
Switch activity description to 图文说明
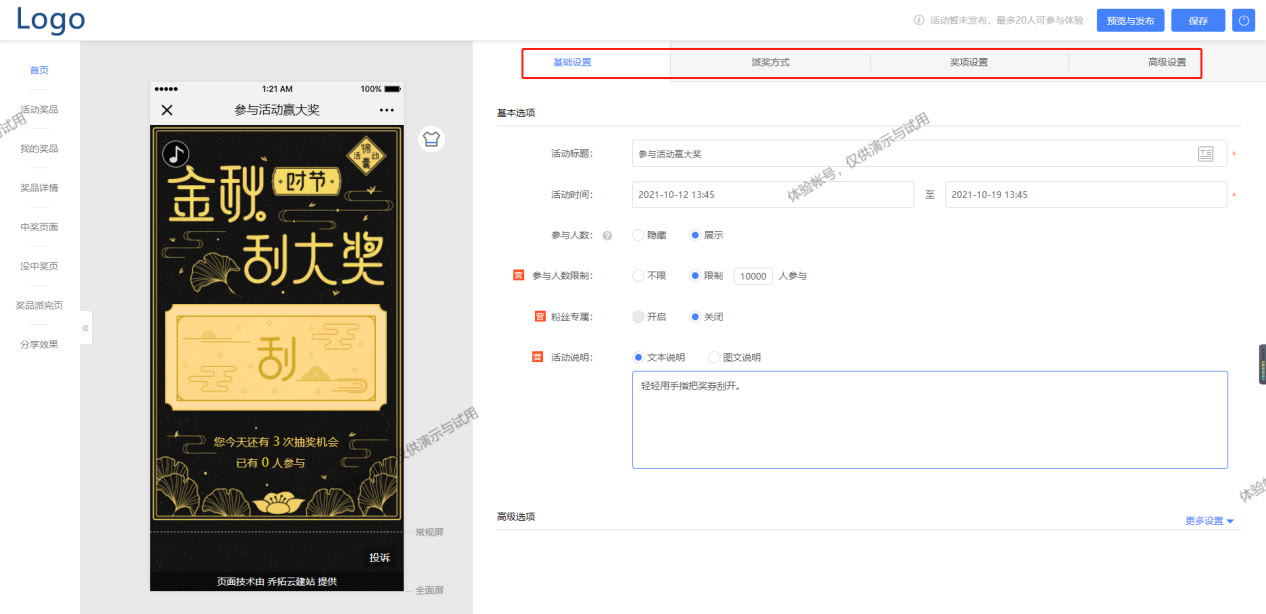[712, 357]
